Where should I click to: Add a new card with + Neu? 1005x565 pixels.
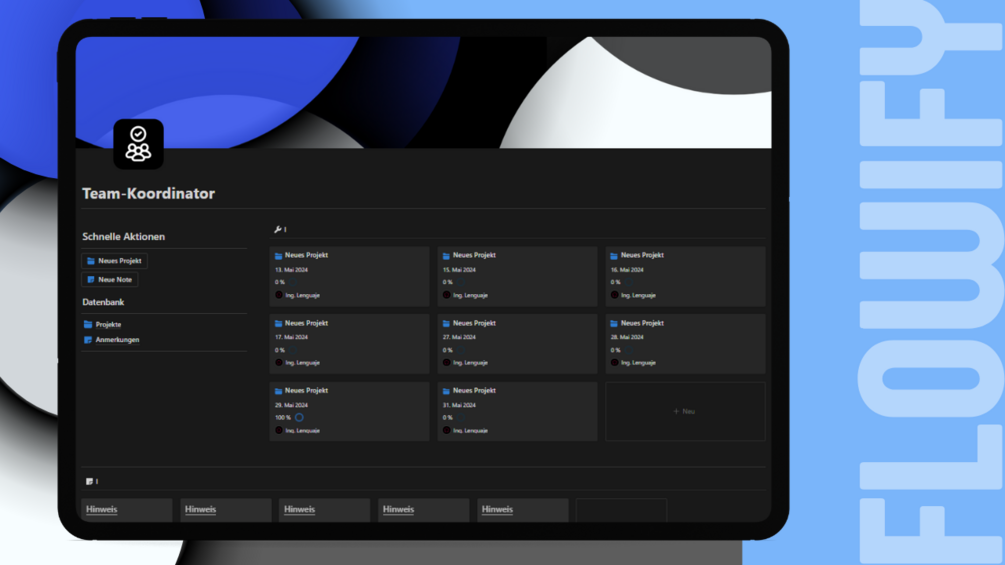685,411
